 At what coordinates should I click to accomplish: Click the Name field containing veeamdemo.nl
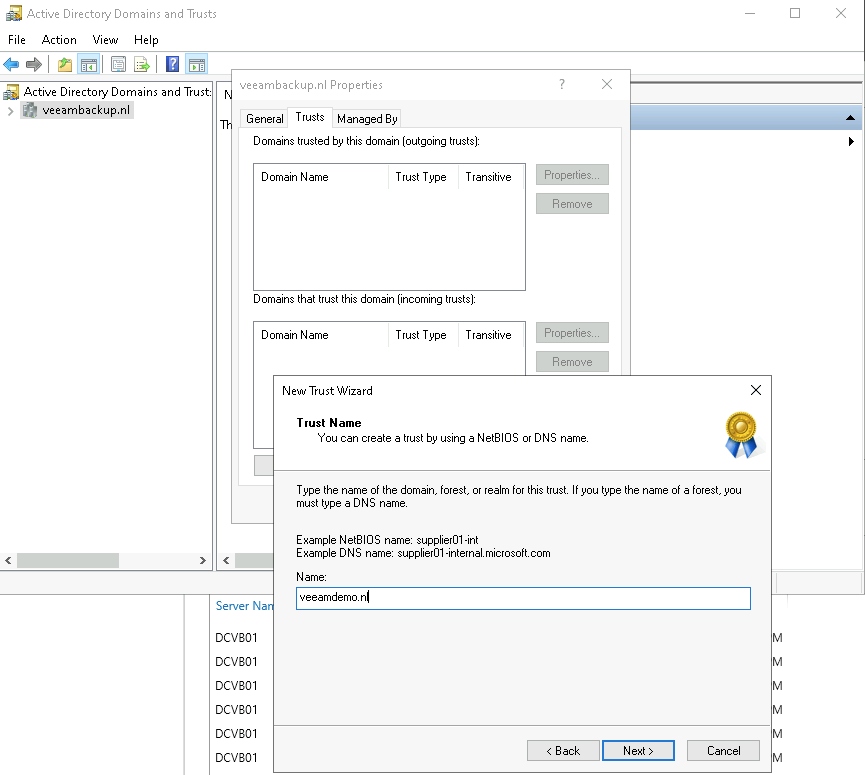coord(523,598)
